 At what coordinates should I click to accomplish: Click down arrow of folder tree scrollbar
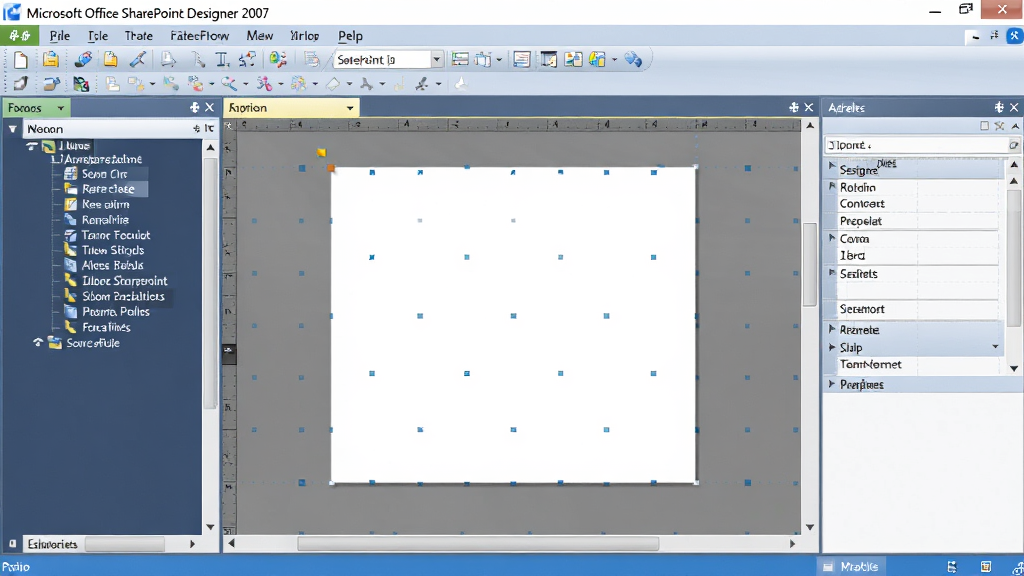coord(210,527)
